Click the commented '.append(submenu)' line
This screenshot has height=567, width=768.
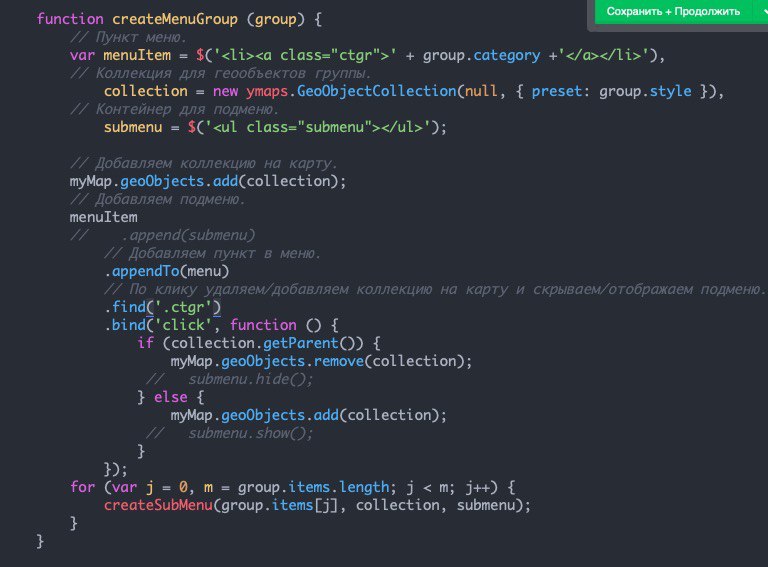163,235
